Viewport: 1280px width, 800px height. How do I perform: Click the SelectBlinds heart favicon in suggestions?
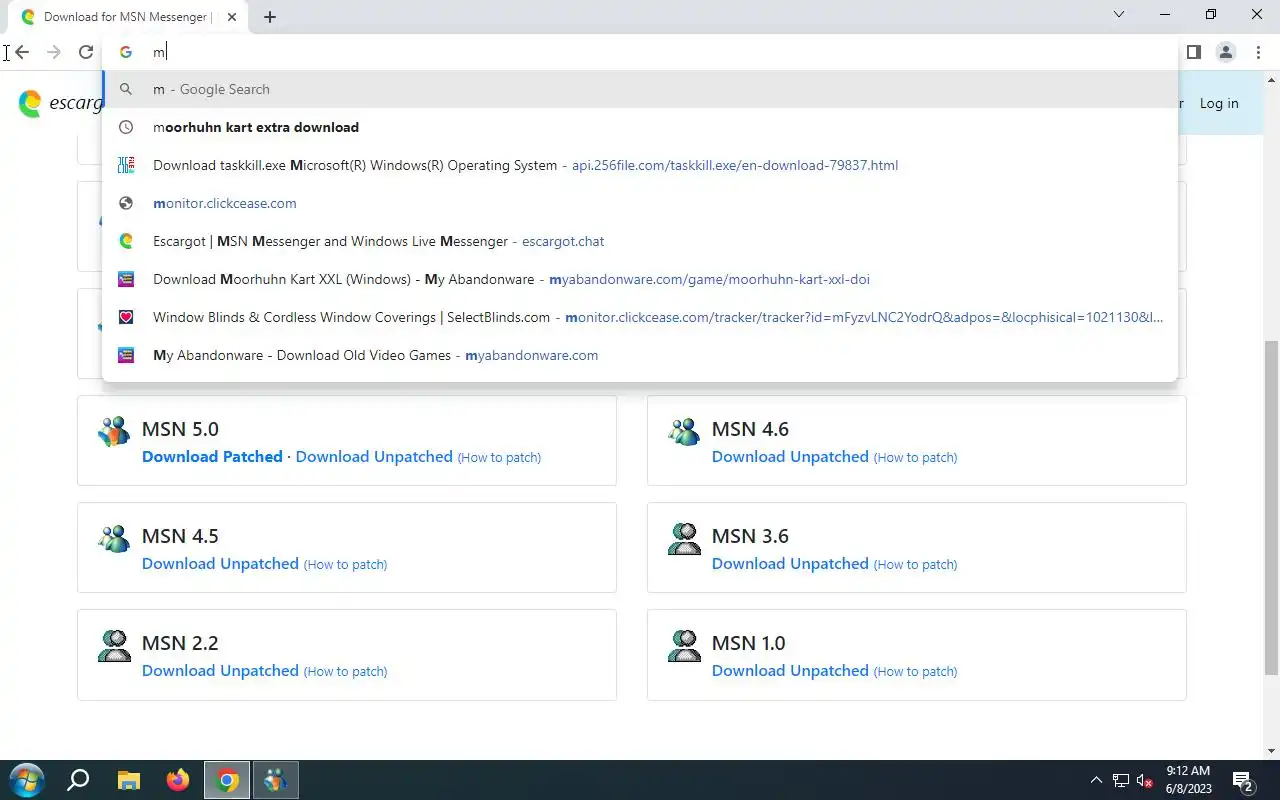click(x=126, y=317)
